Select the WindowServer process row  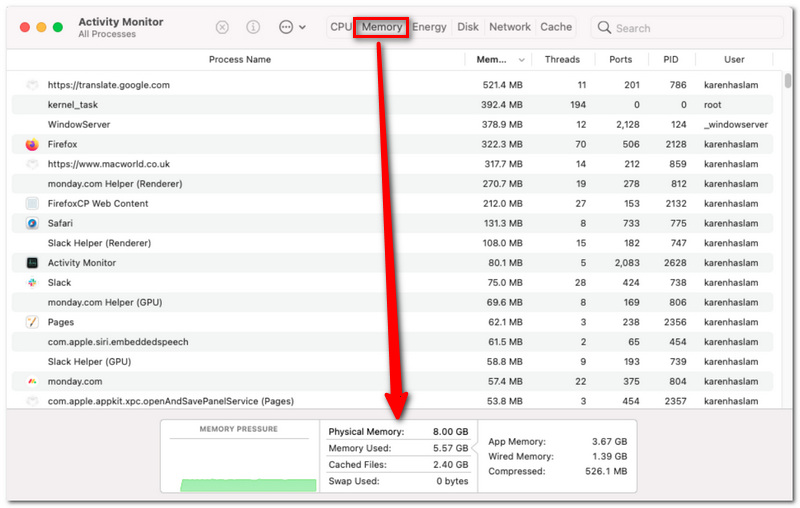tap(392, 124)
